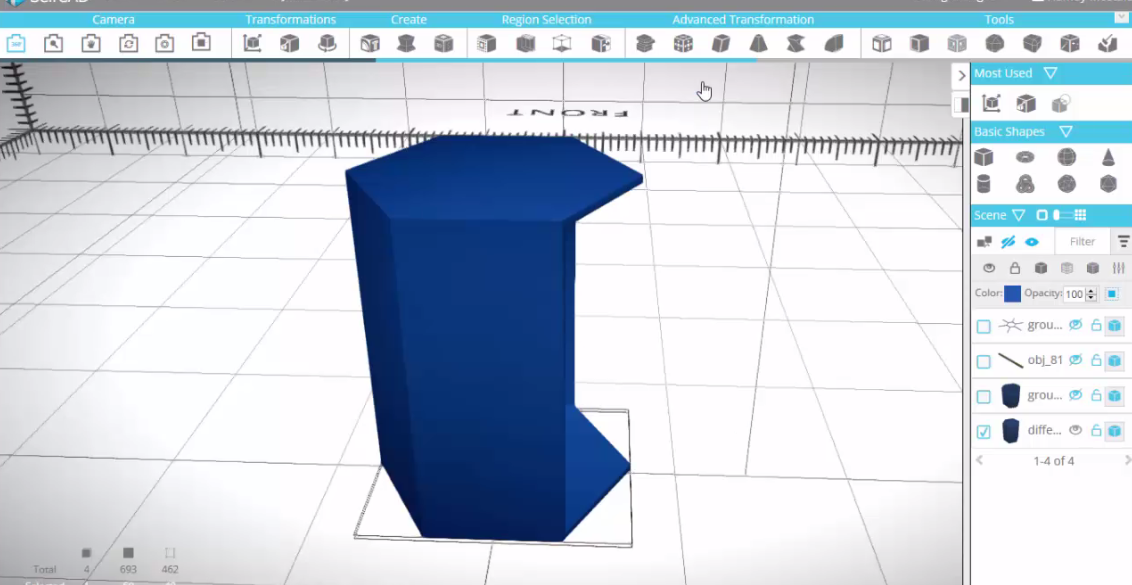Viewport: 1132px width, 585px height.
Task: Toggle visibility of obj_81
Action: tap(1076, 360)
